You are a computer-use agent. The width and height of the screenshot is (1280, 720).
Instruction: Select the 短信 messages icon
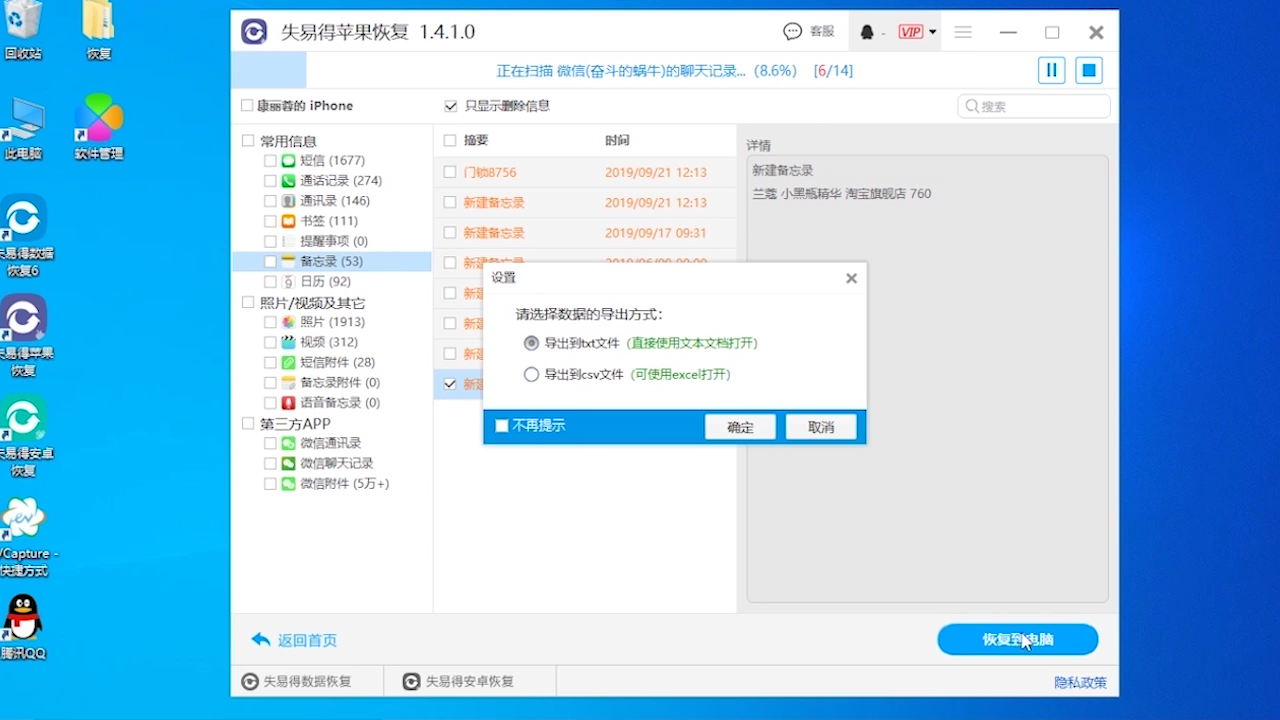point(288,160)
